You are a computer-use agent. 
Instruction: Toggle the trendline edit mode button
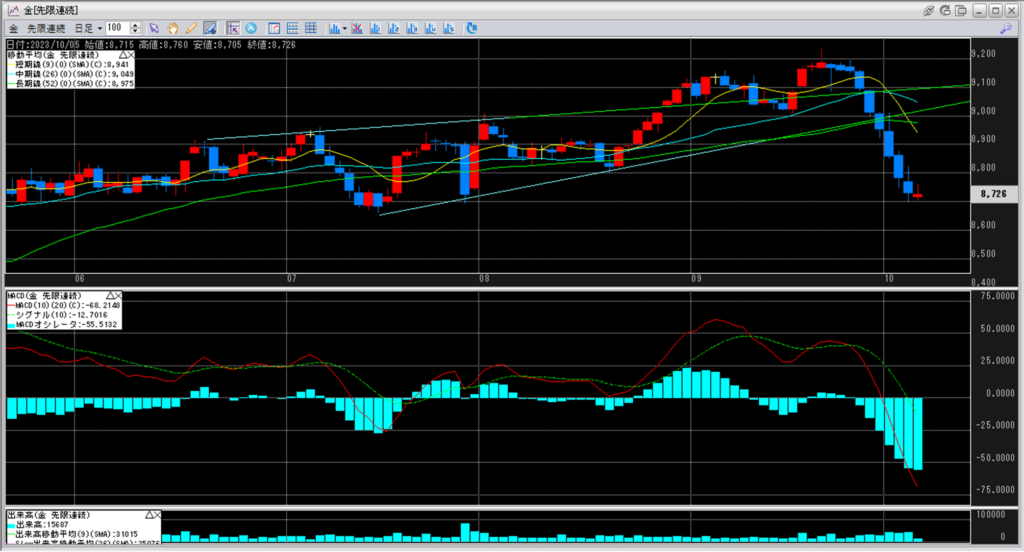coord(209,28)
